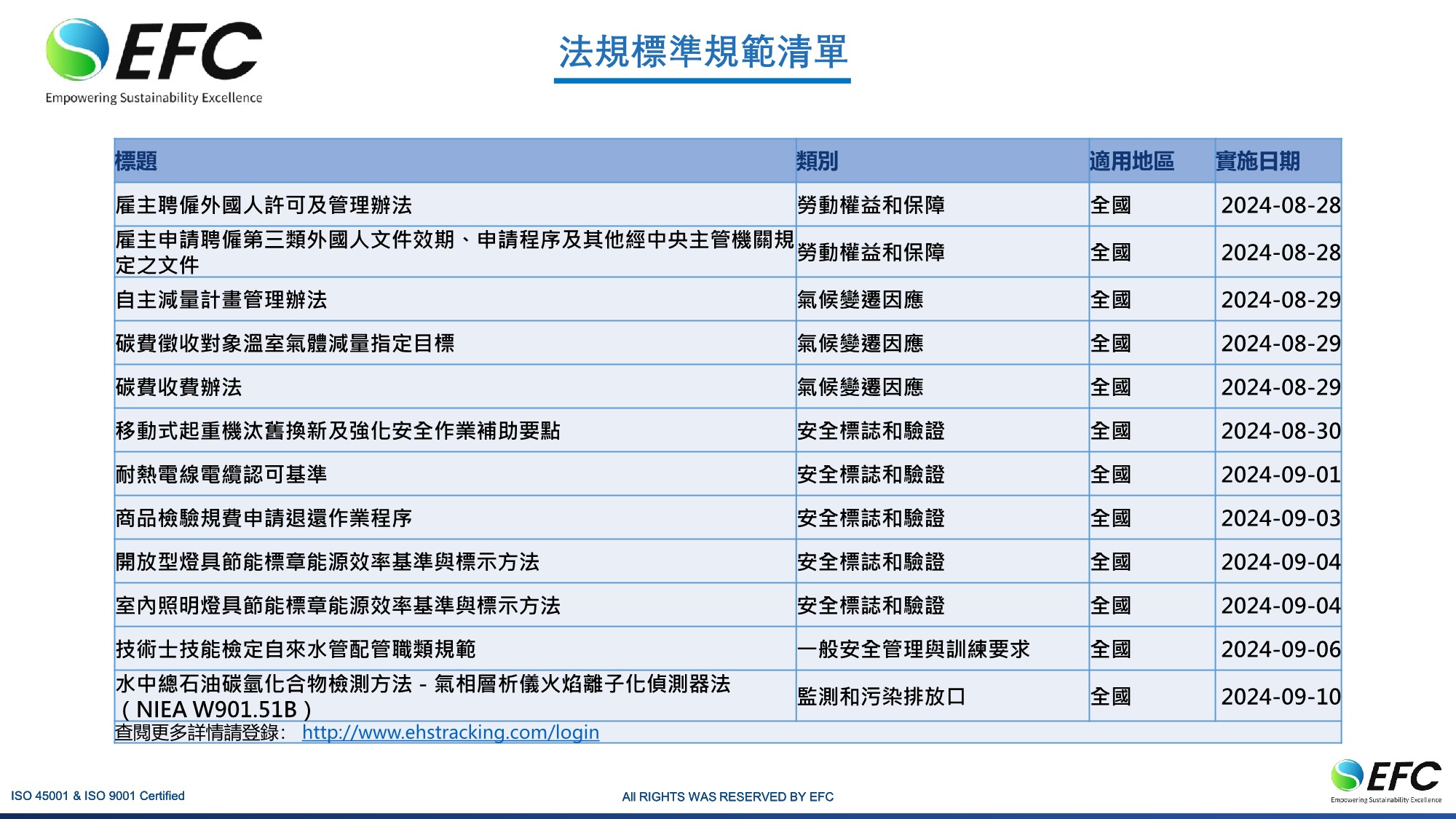Select row 耐熱電線電纜認可基準
This screenshot has width=1456, height=819.
(728, 474)
